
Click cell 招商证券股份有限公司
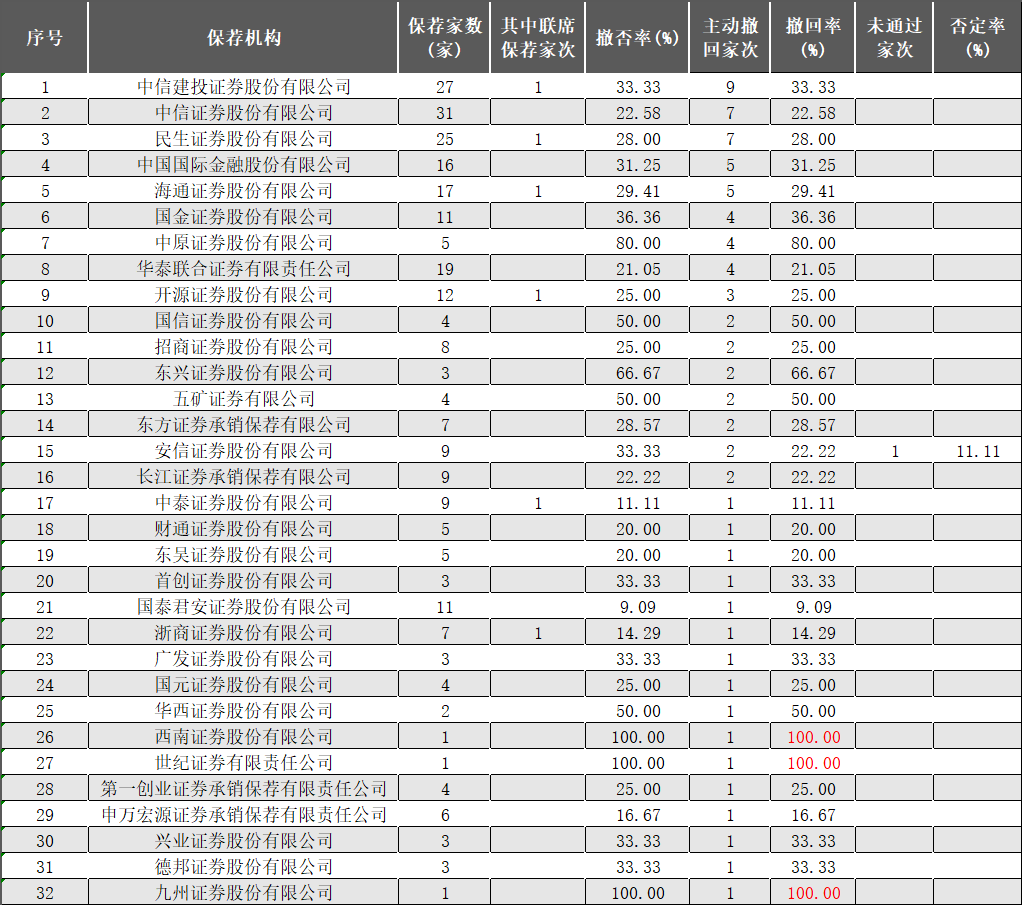point(243,347)
